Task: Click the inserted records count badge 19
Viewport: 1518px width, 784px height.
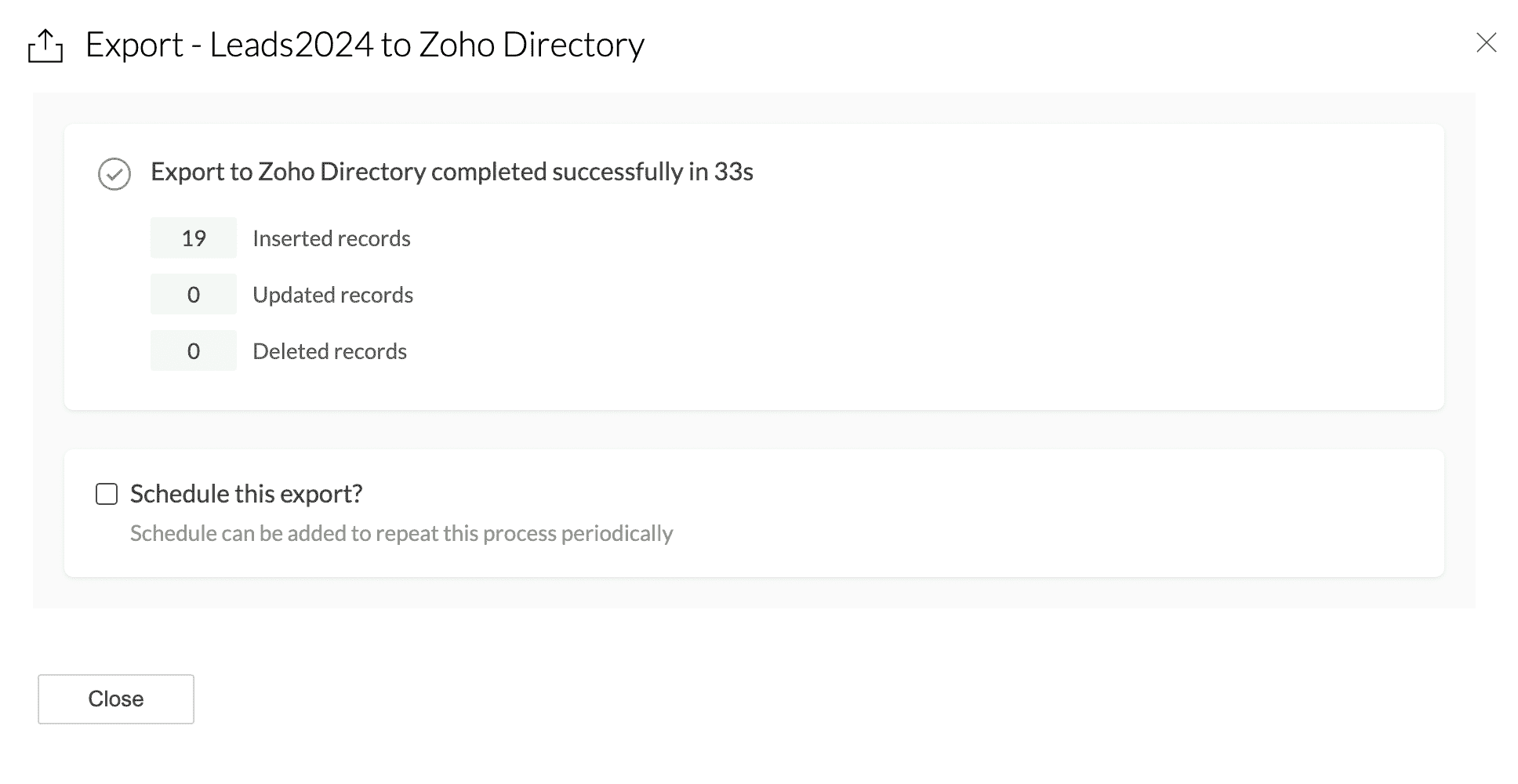Action: (x=194, y=238)
